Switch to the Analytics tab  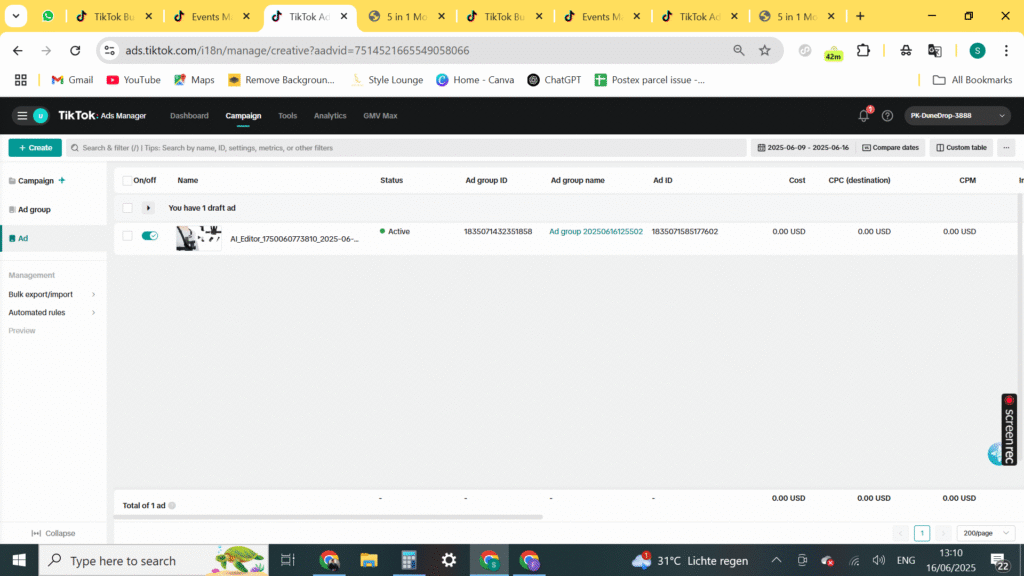(x=330, y=116)
